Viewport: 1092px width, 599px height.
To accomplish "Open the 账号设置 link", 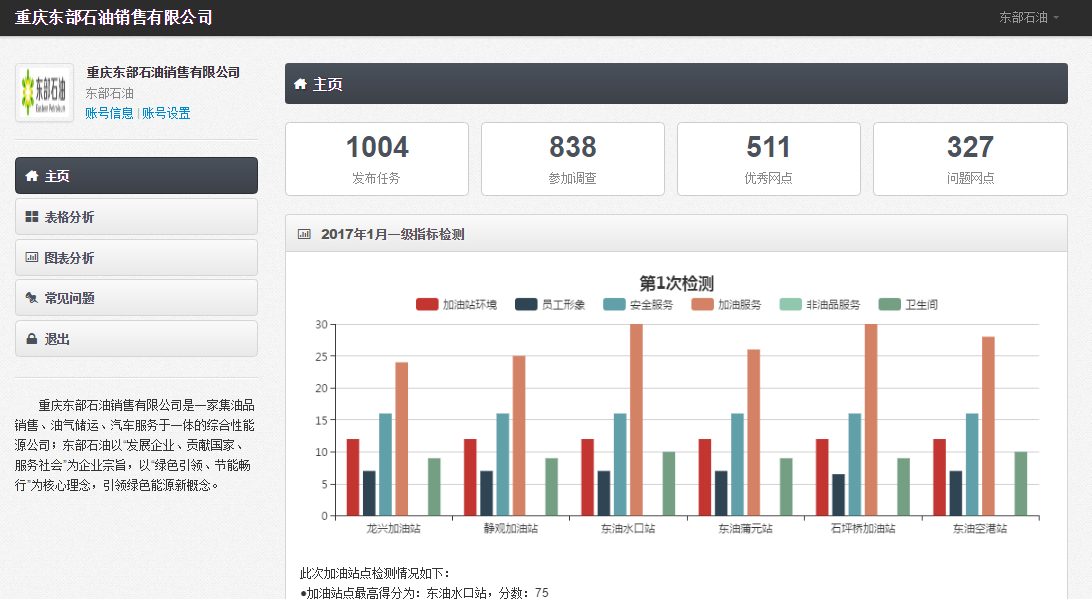I will (166, 113).
